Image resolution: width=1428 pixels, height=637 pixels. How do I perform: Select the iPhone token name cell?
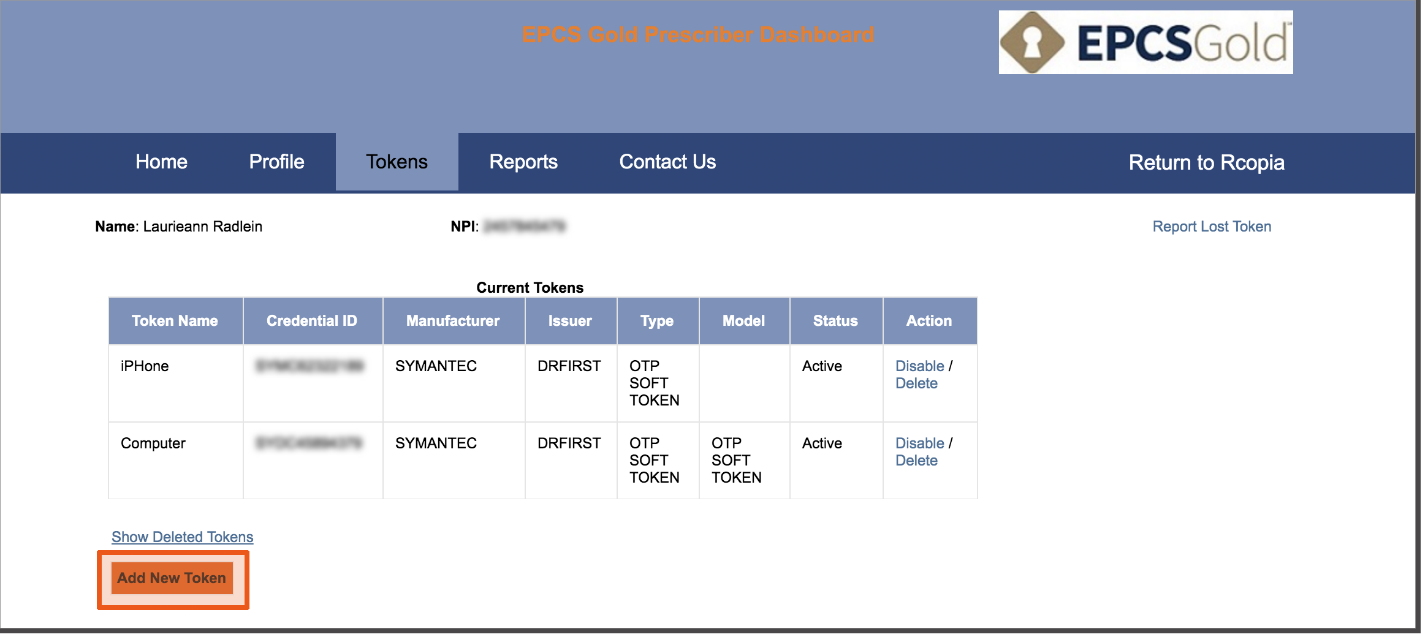coord(175,383)
